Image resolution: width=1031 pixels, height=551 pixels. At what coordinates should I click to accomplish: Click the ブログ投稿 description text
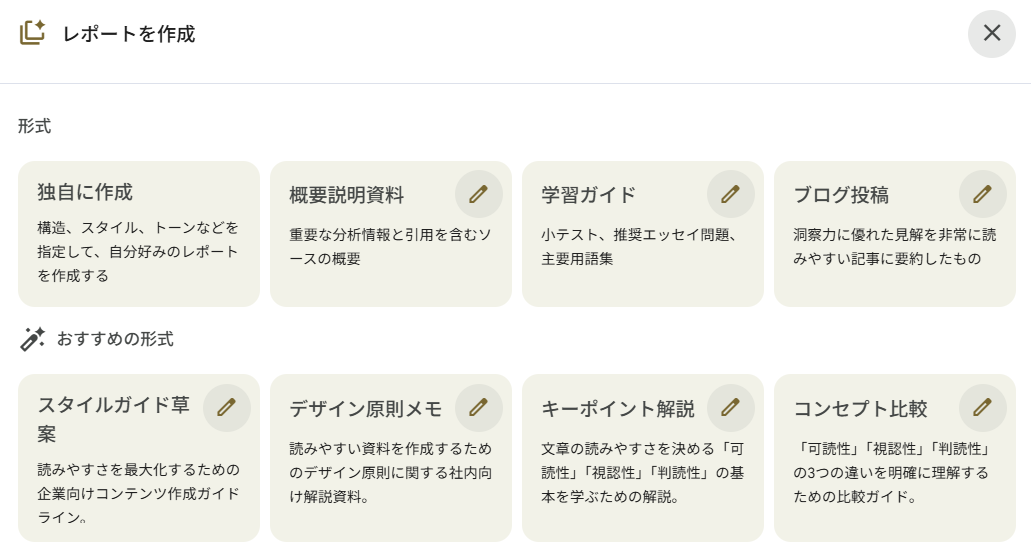pos(894,247)
